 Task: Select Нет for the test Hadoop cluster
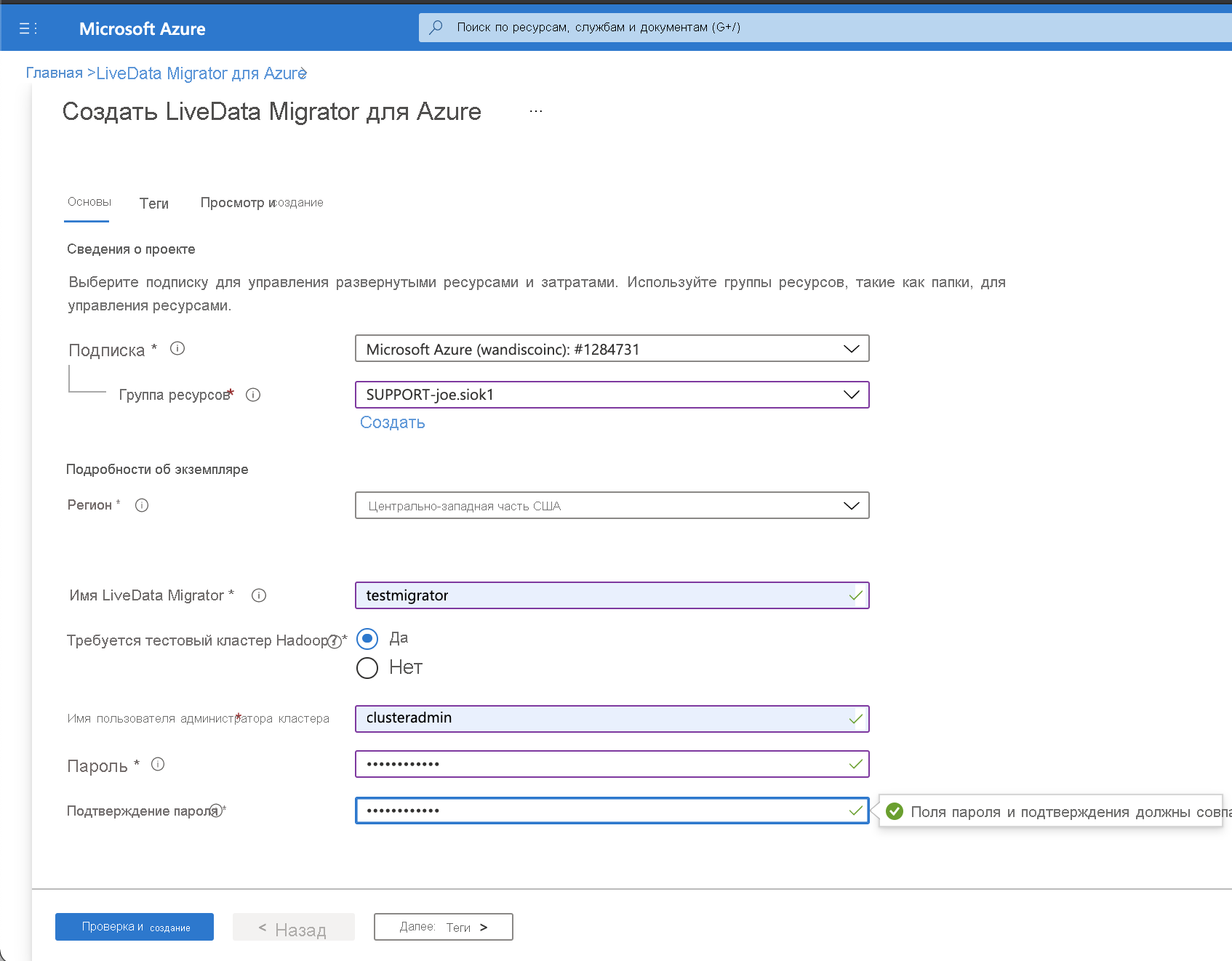(367, 667)
